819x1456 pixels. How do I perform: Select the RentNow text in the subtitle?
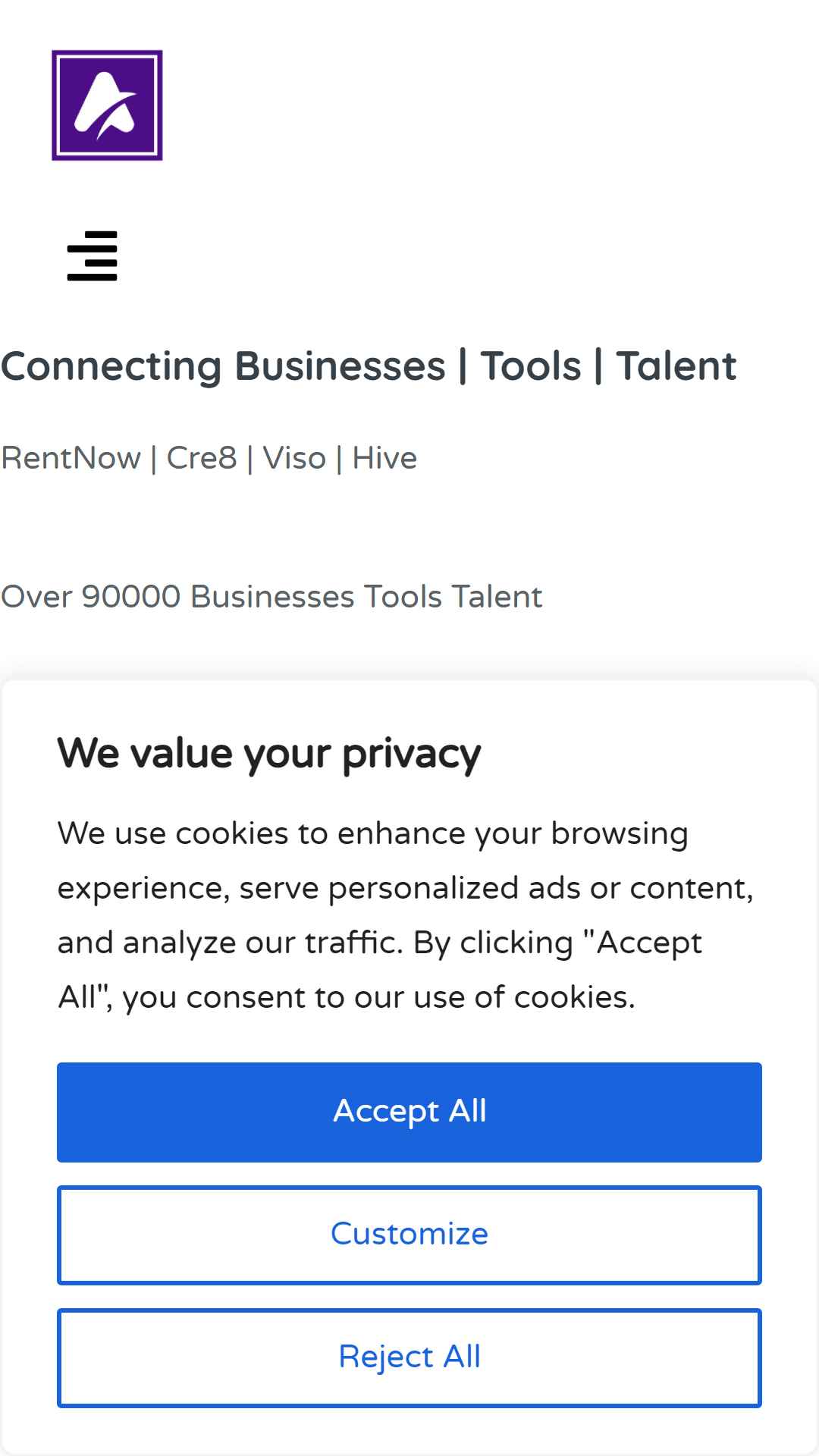71,458
